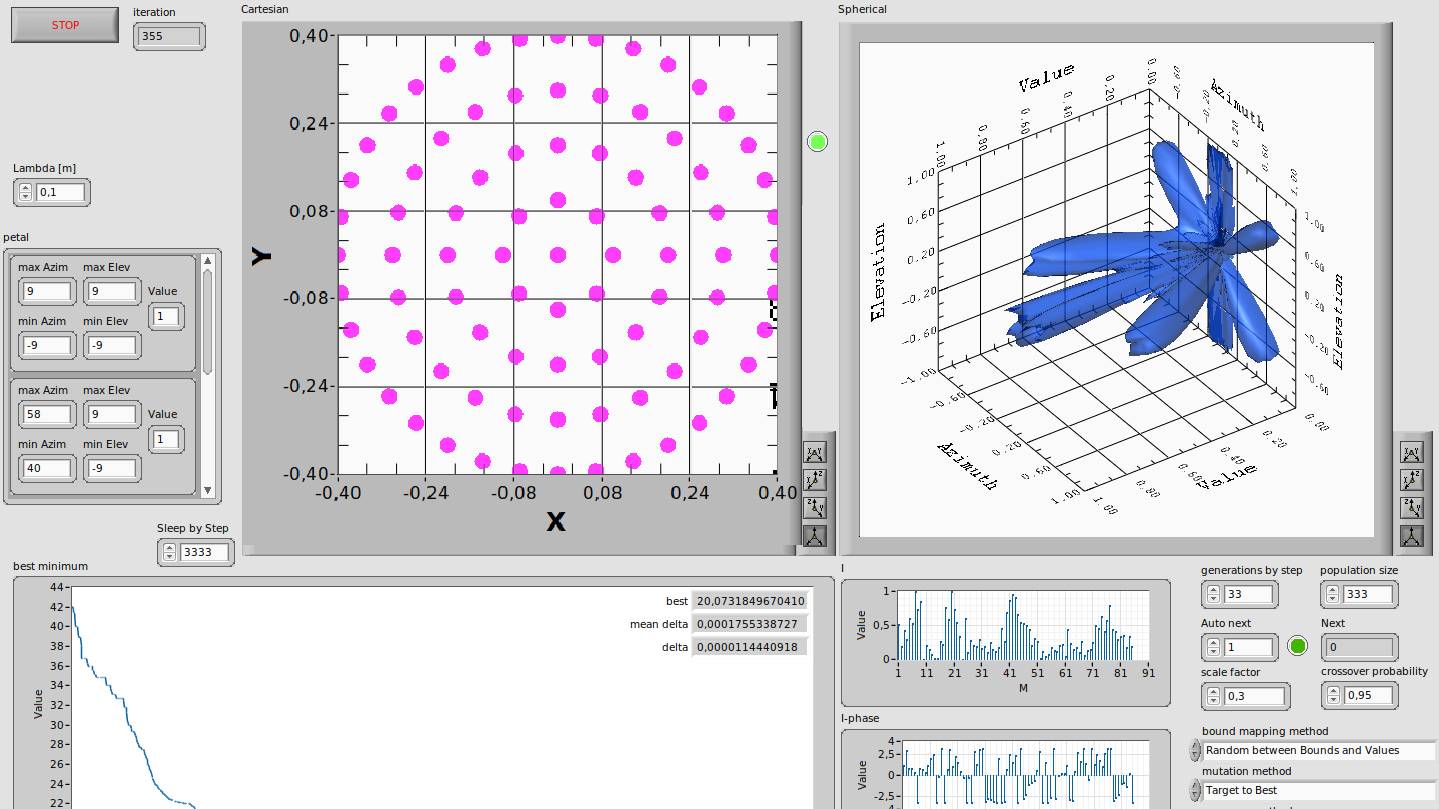This screenshot has height=809, width=1439.
Task: Click generations by step field showing 33
Action: tap(1248, 594)
